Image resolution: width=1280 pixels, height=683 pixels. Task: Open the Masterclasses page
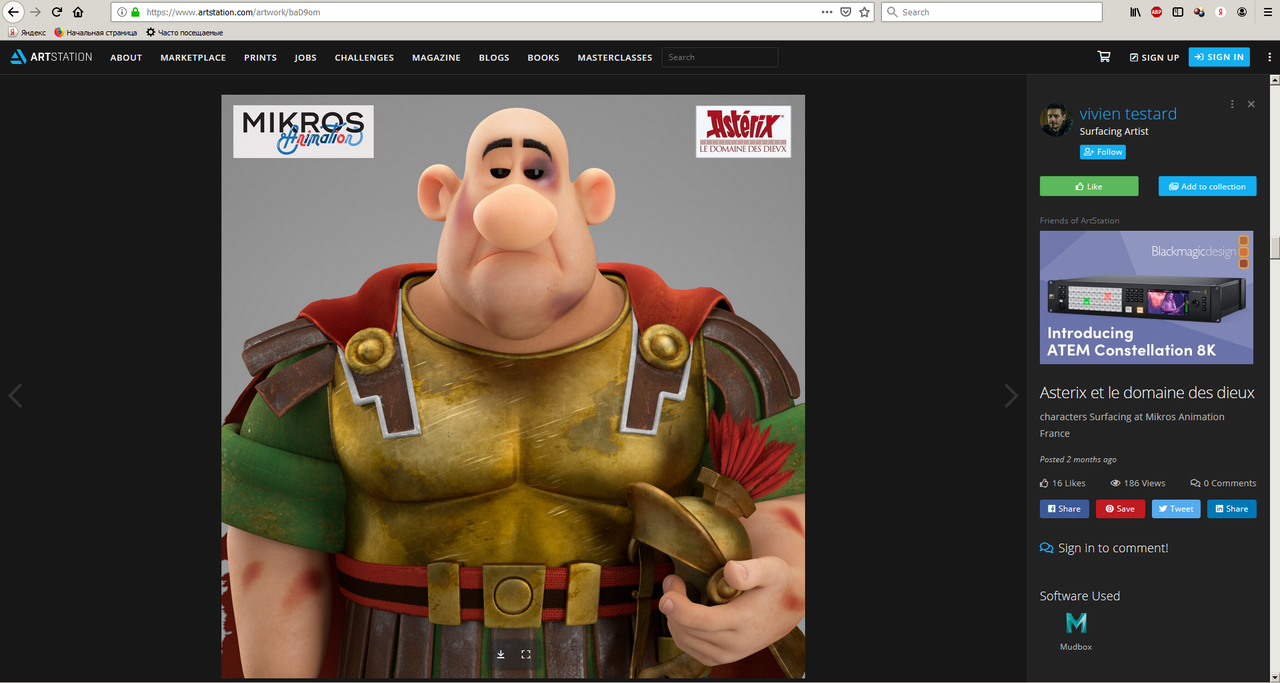615,57
